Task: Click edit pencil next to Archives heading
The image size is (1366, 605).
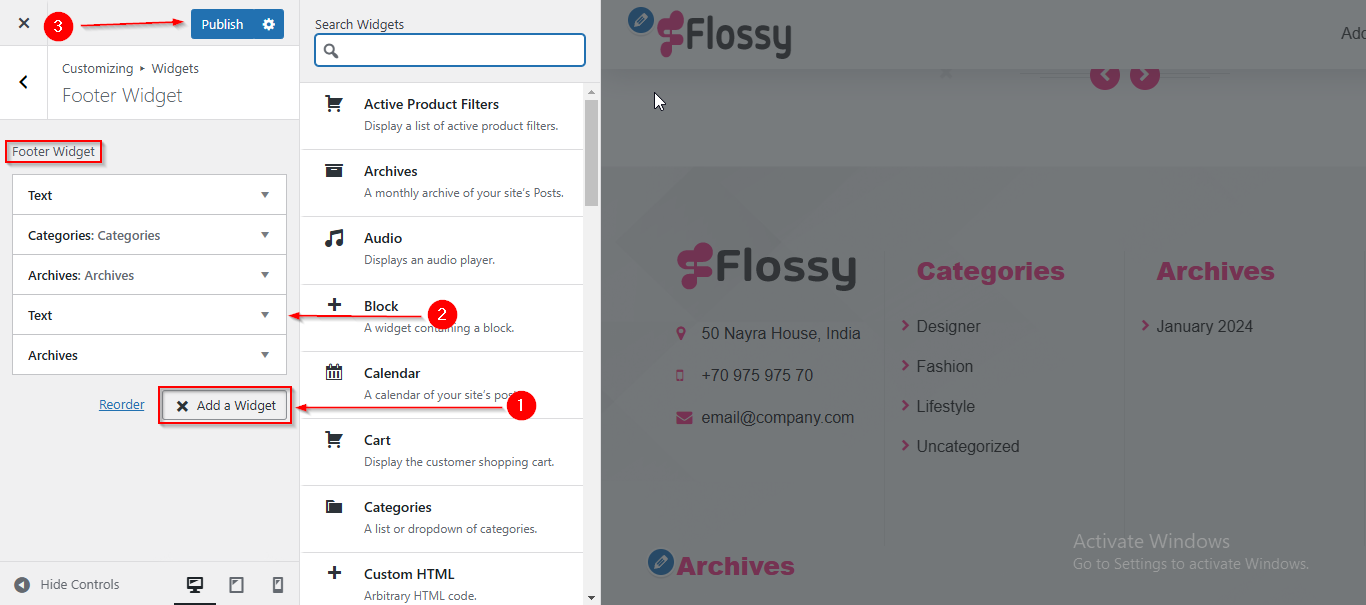Action: click(x=660, y=562)
